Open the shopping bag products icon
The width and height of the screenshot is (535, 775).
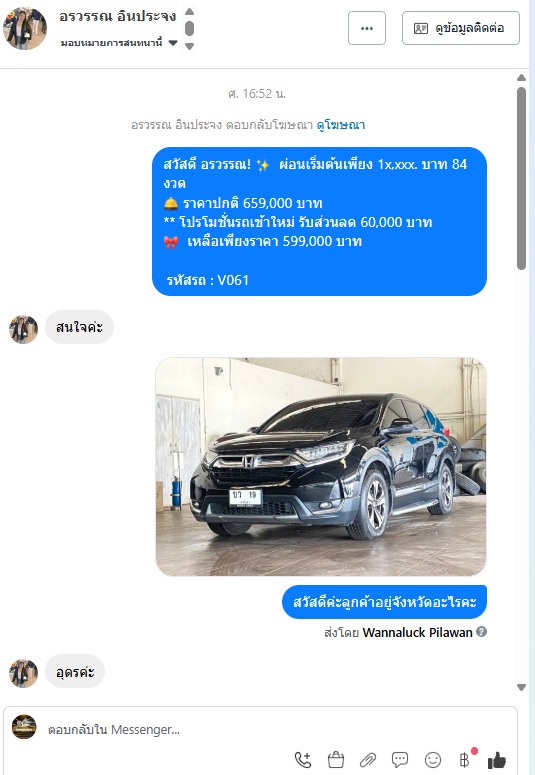click(x=336, y=759)
